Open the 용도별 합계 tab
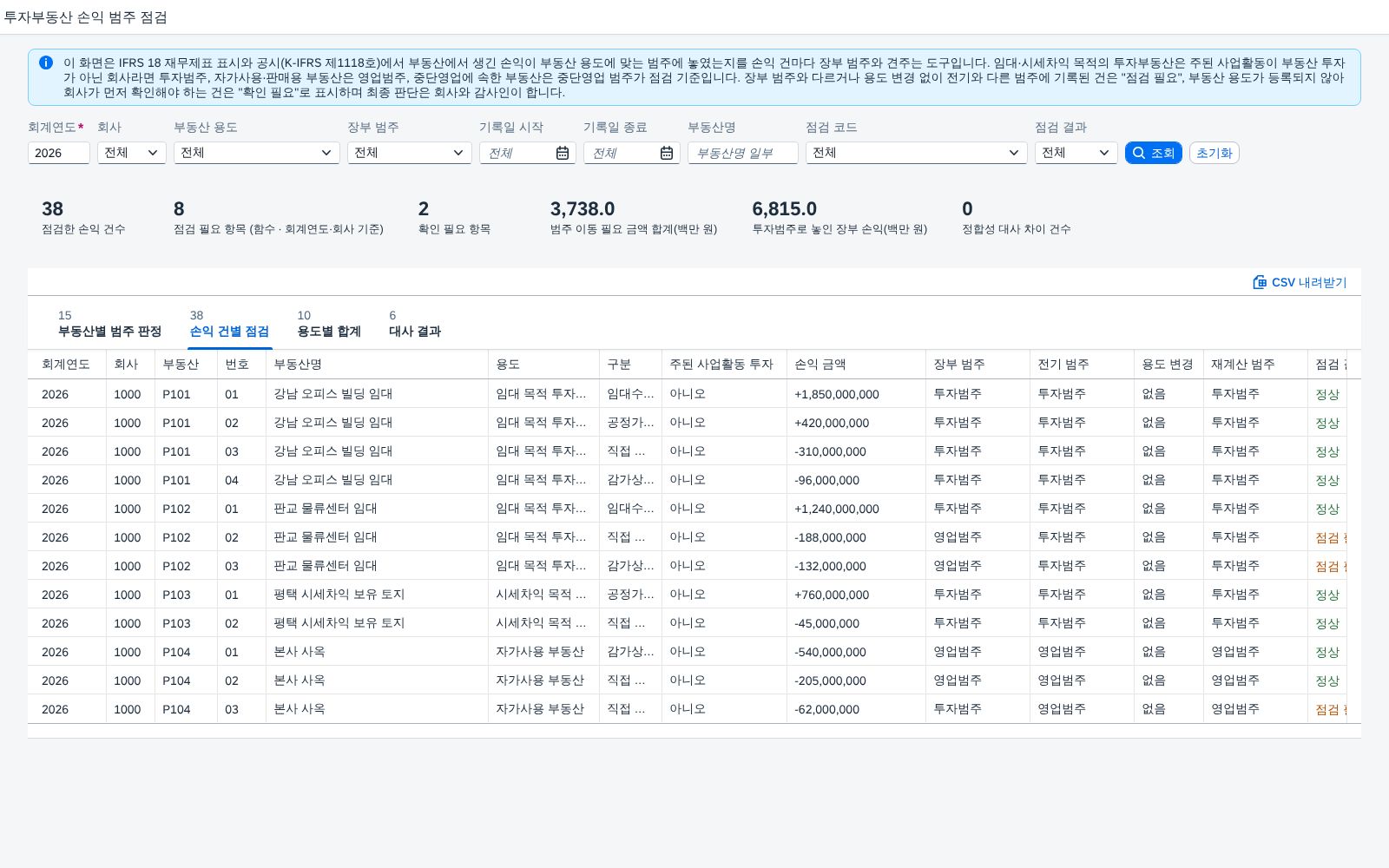1389x868 pixels. (329, 324)
